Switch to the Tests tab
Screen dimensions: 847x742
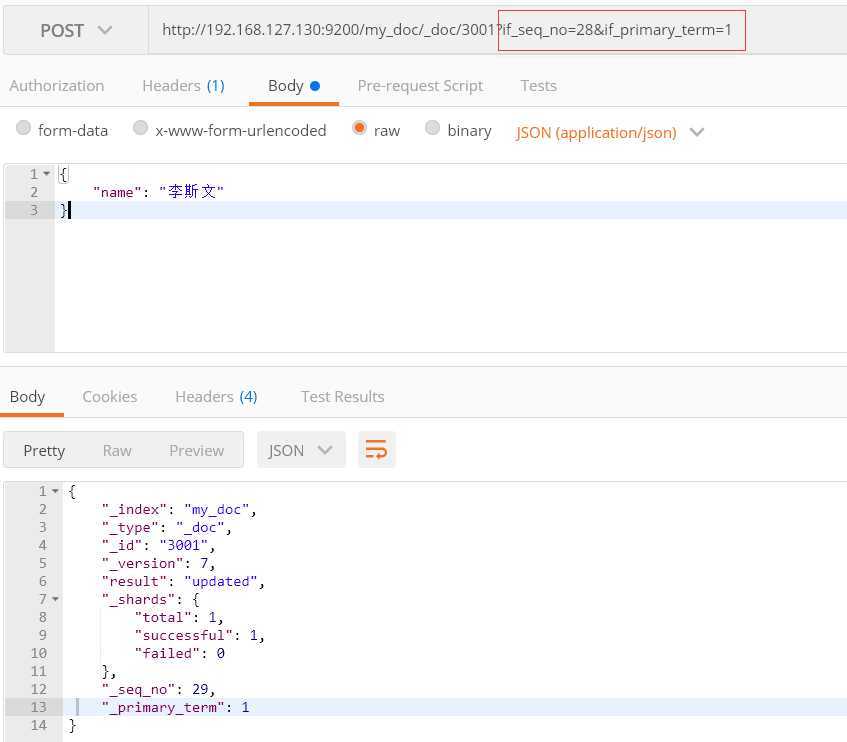pyautogui.click(x=538, y=86)
